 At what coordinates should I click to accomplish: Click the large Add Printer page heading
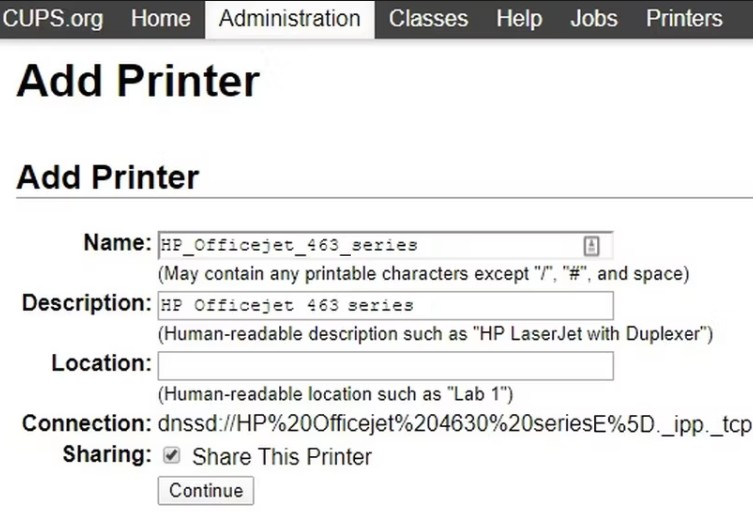138,81
